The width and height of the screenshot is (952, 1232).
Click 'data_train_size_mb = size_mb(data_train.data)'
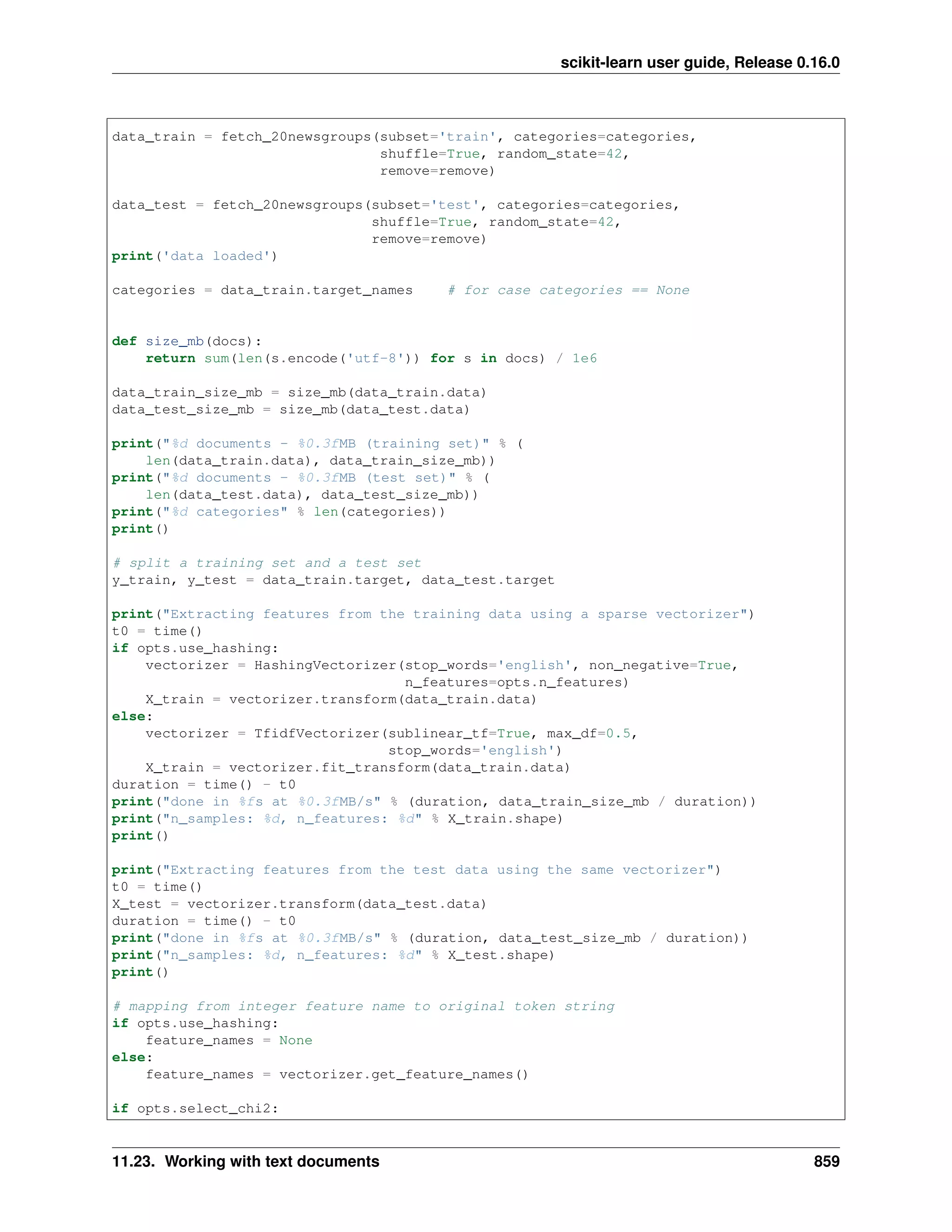tap(299, 393)
